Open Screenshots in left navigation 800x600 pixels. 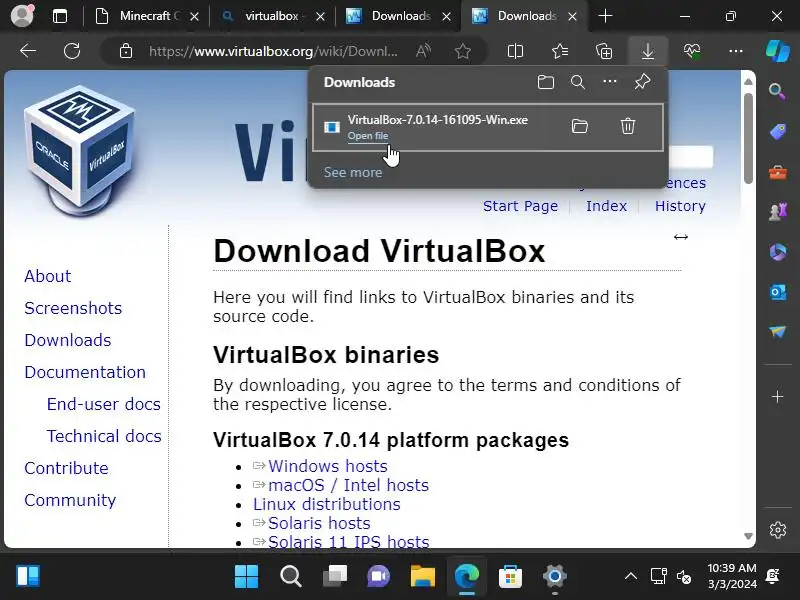(x=73, y=308)
